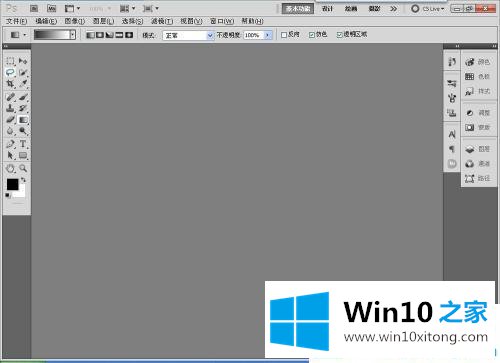Screen dimensions: 500x363
Task: Select the Zoom tool
Action: tap(23, 168)
